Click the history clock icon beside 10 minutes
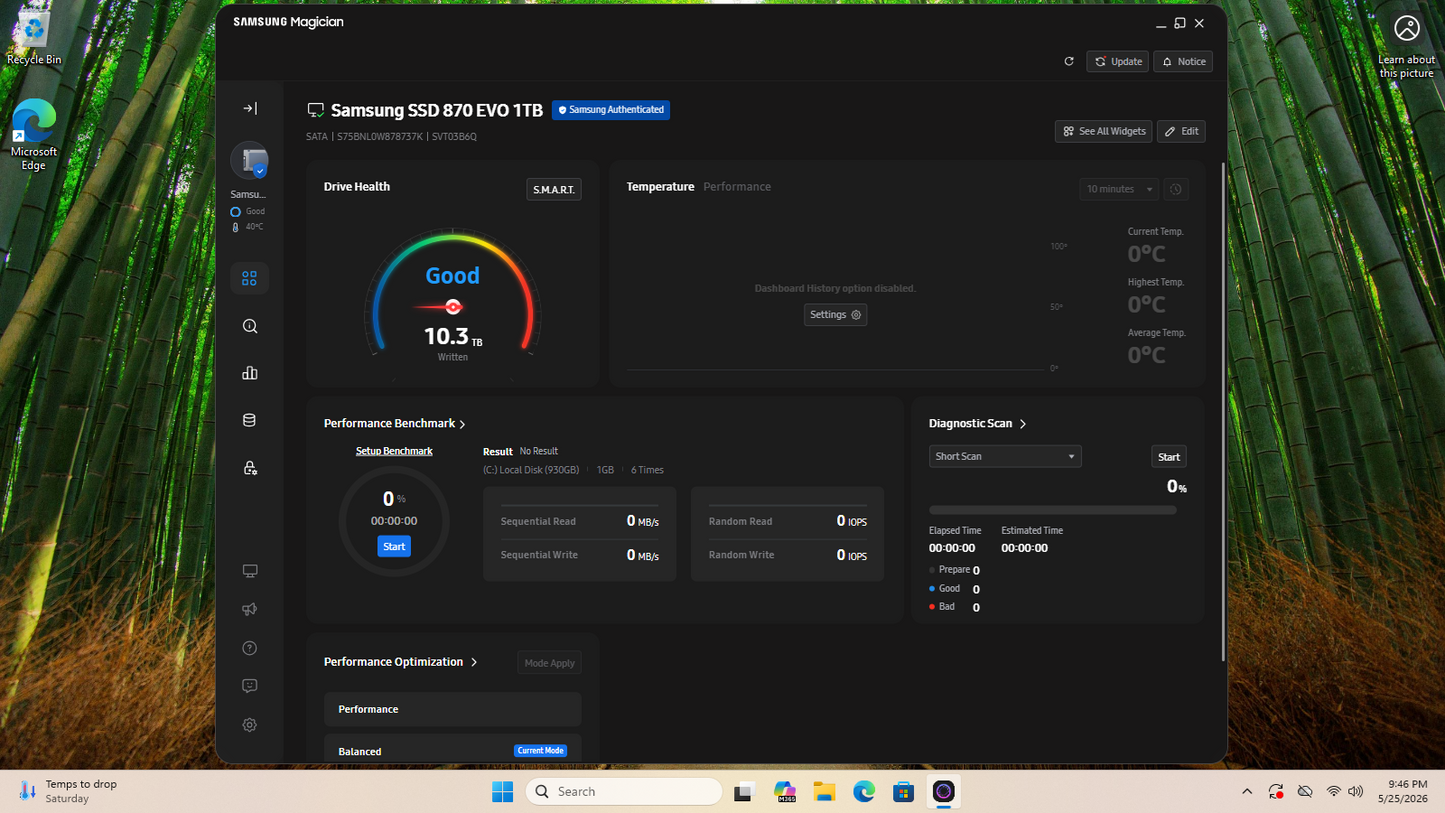 pyautogui.click(x=1177, y=189)
